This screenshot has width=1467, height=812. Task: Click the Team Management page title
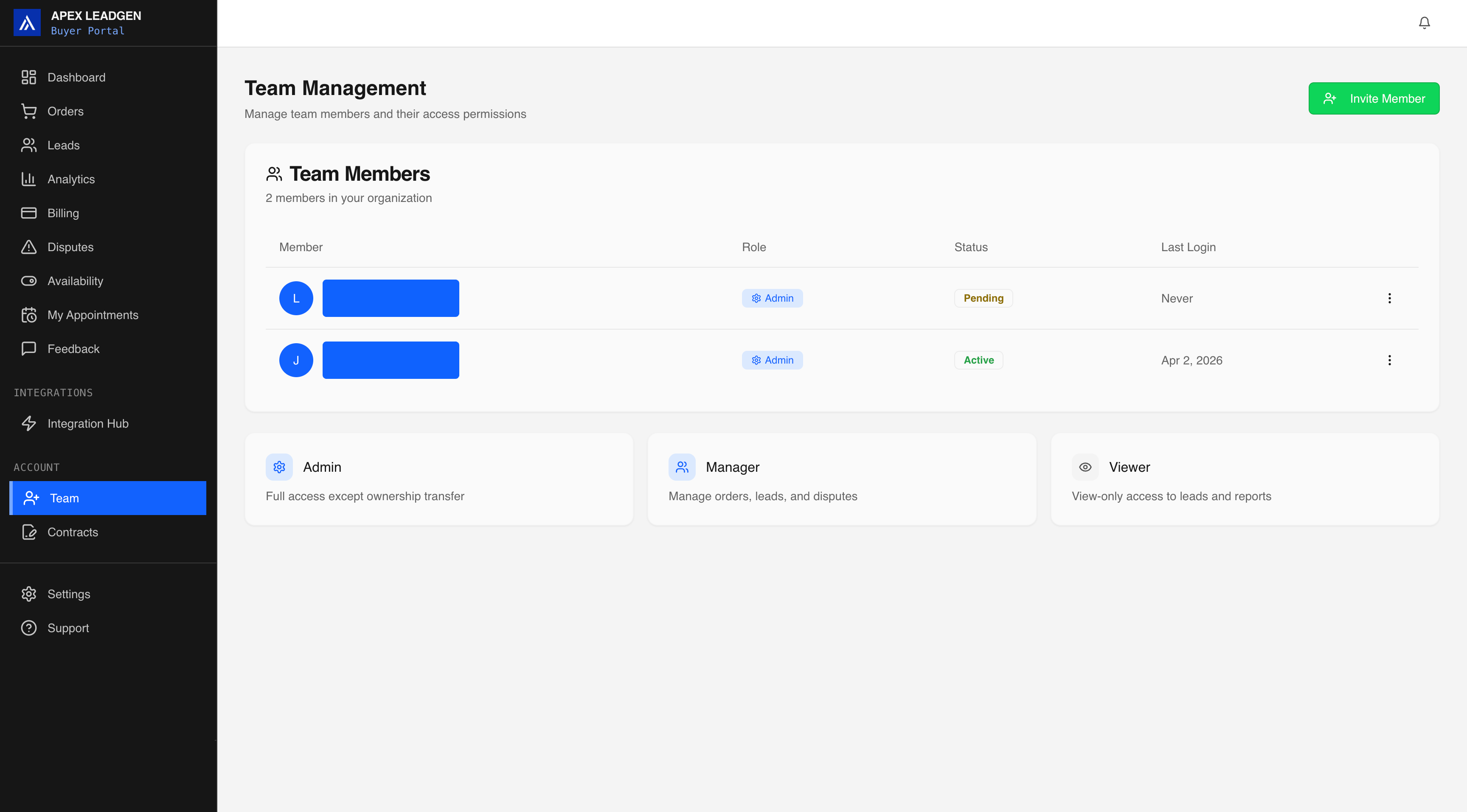pyautogui.click(x=335, y=88)
